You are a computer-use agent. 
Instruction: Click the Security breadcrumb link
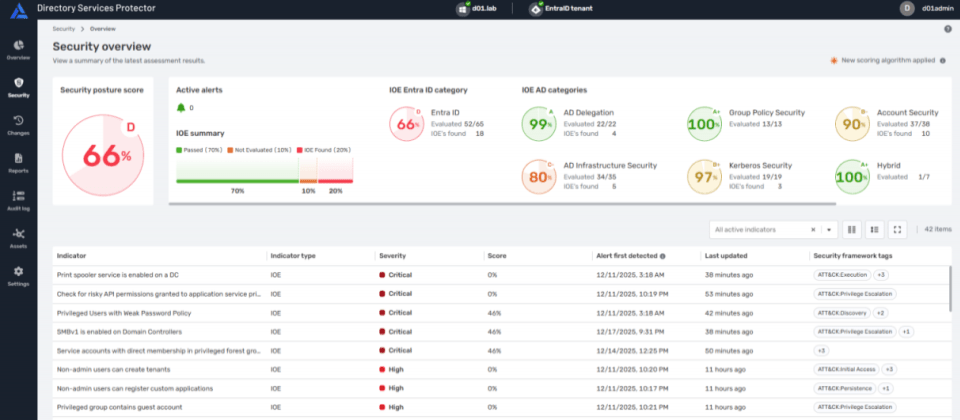(64, 28)
